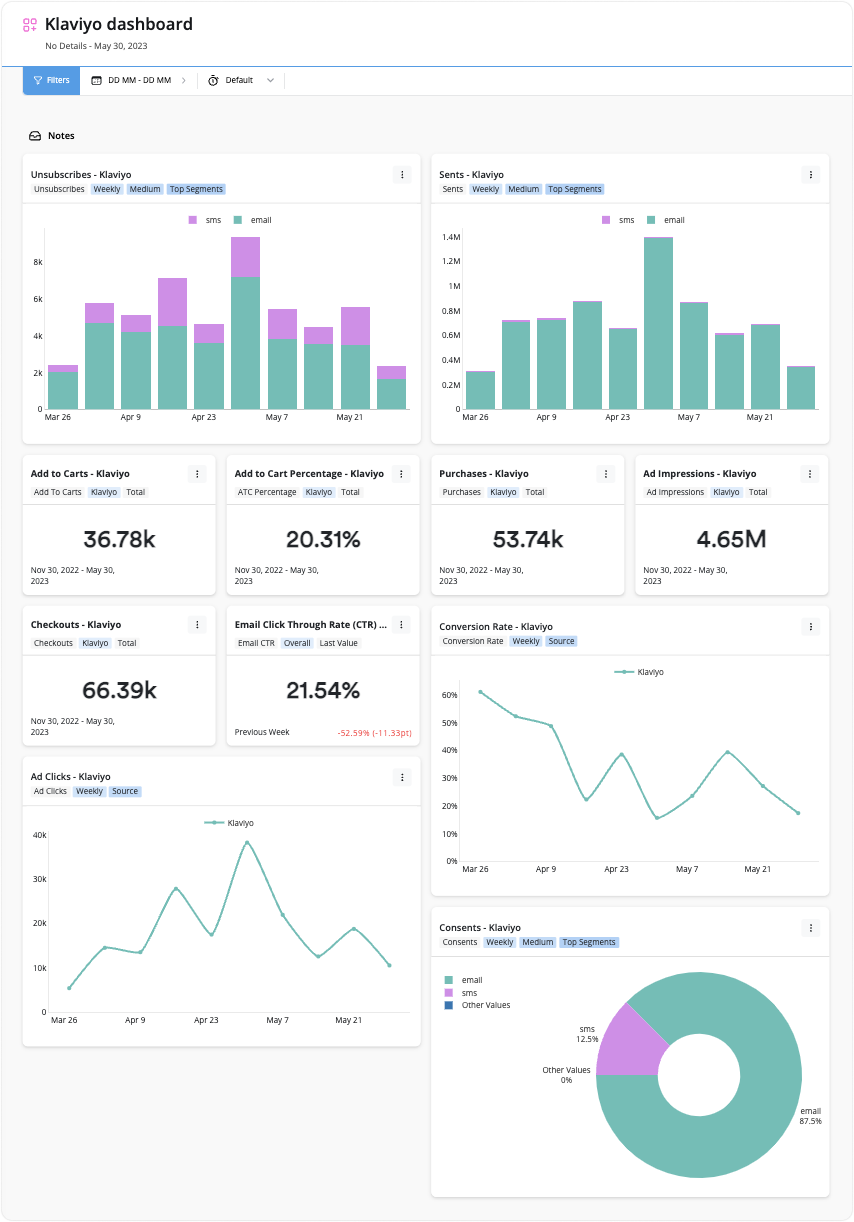Open the Unsubscribes chart options menu
This screenshot has height=1222, width=854.
(x=402, y=175)
